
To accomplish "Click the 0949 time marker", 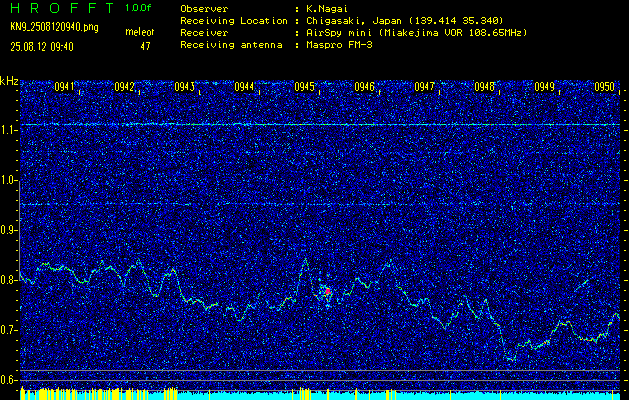I will pos(544,87).
